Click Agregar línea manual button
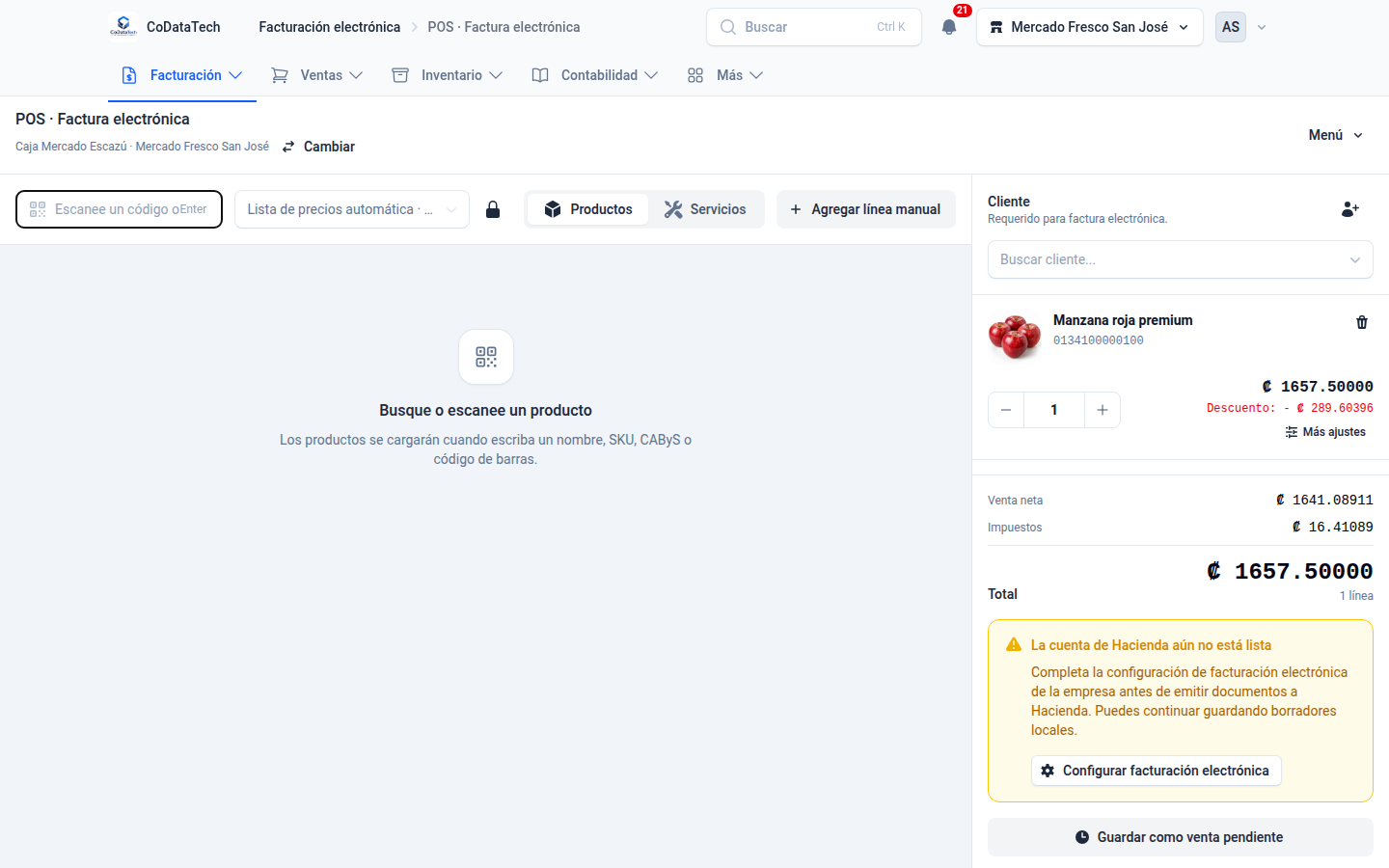Viewport: 1389px width, 868px height. point(866,209)
